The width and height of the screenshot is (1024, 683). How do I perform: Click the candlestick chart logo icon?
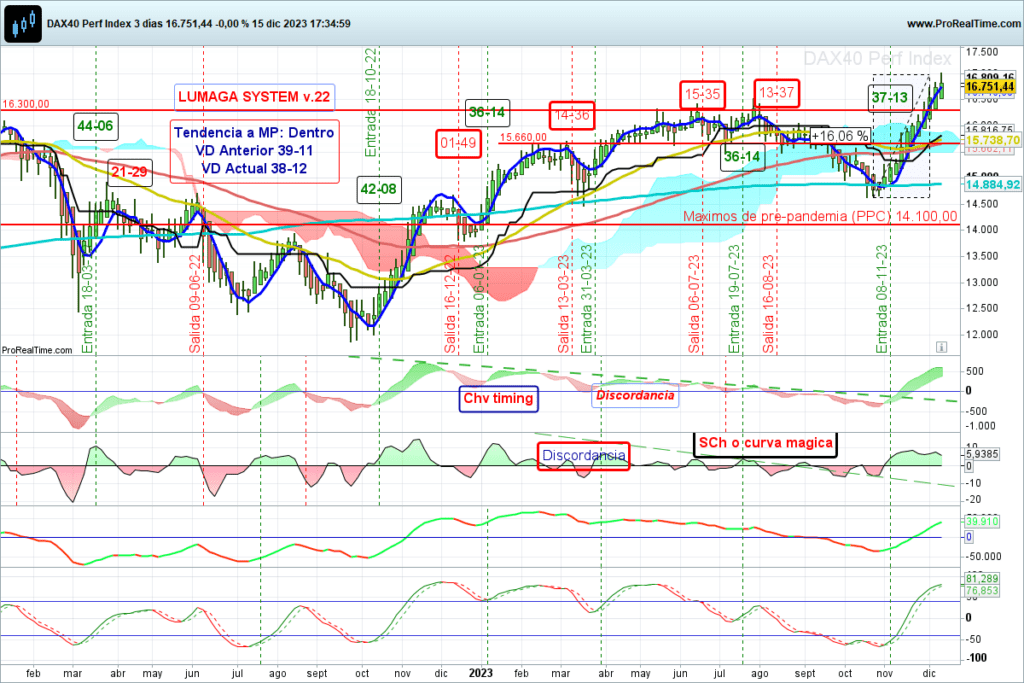point(23,24)
